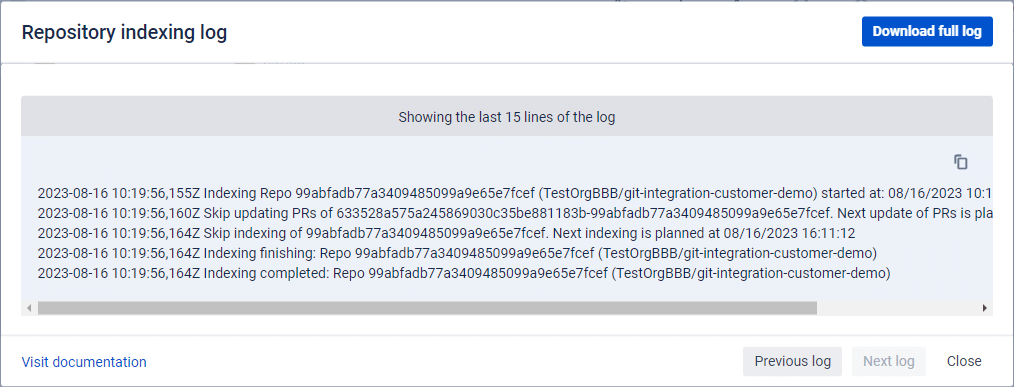This screenshot has height=387, width=1014.
Task: Click the timestamp ending in 160Z
Action: 119,213
